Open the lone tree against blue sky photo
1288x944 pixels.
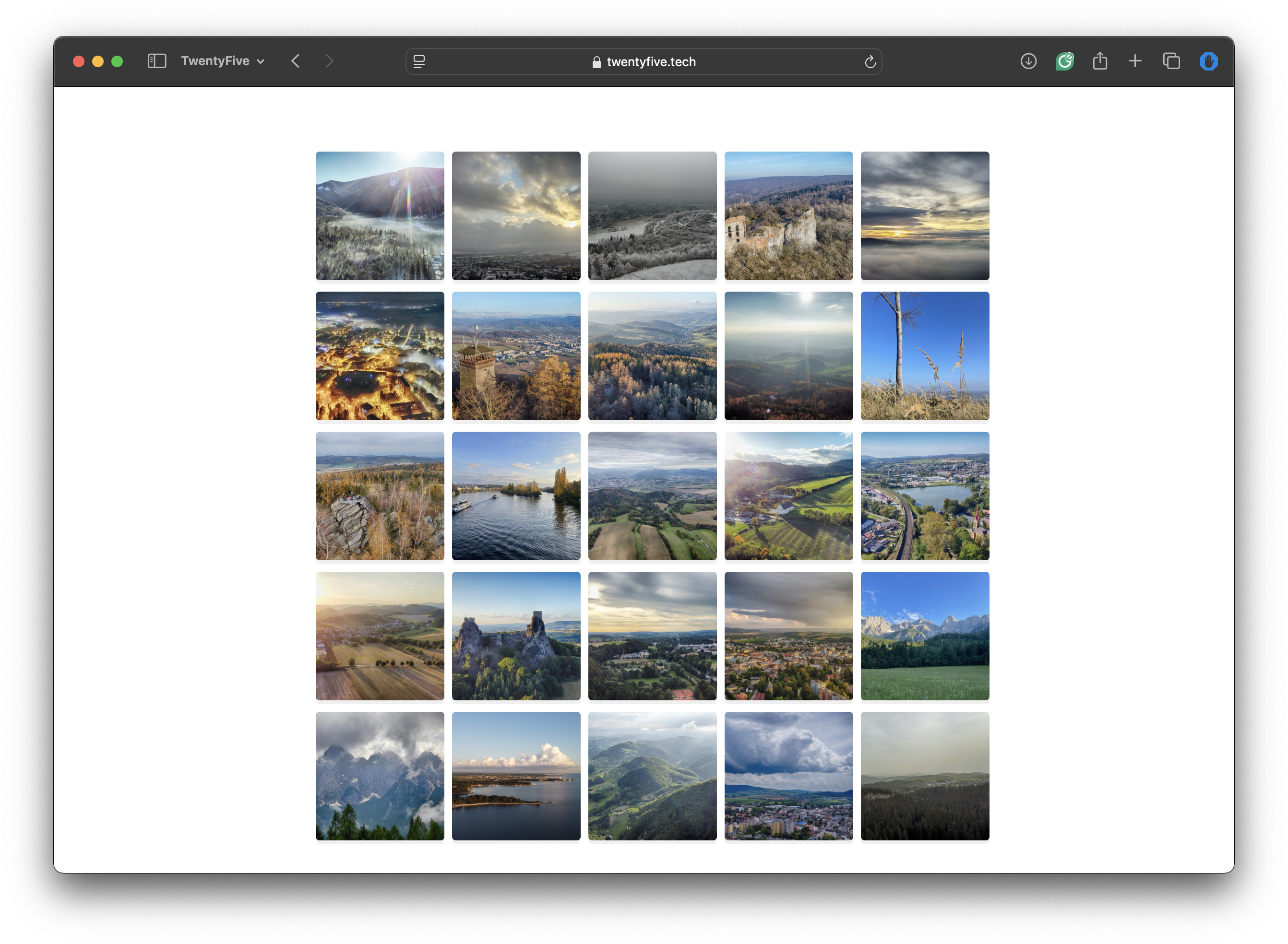(924, 356)
